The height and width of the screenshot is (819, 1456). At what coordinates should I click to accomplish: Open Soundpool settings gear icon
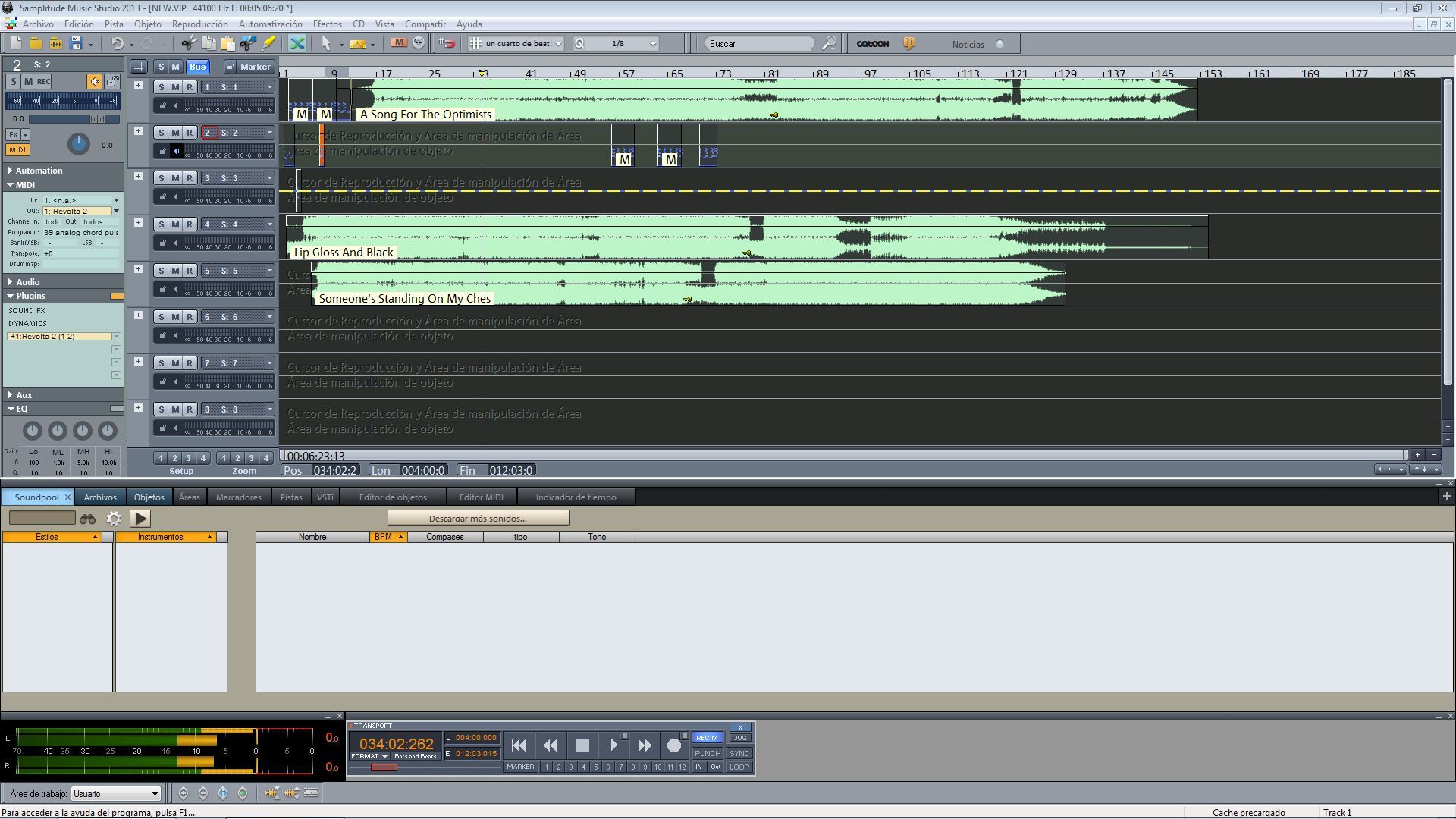tap(114, 519)
